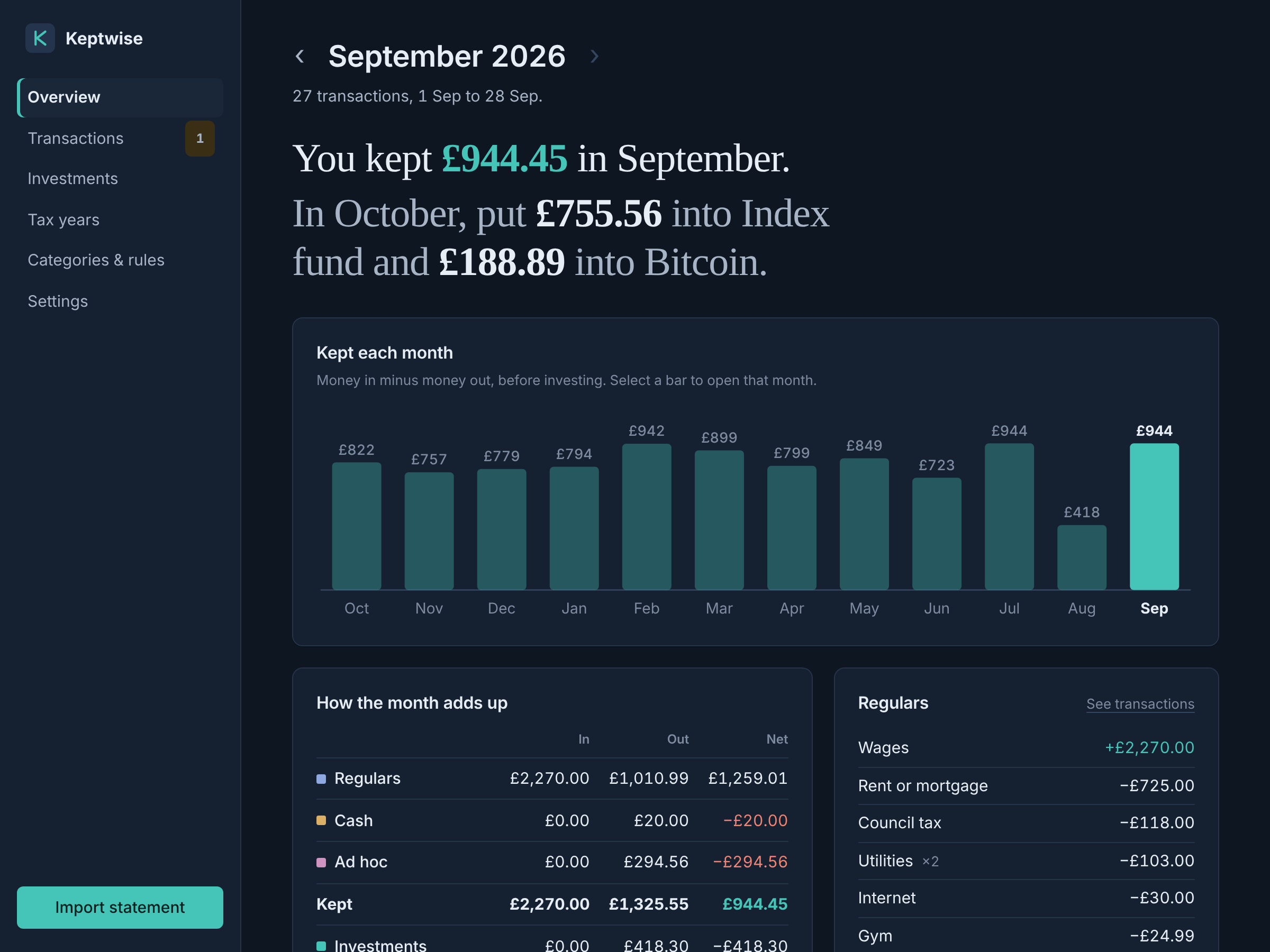Click the Transactions badge showing 1

click(x=200, y=138)
